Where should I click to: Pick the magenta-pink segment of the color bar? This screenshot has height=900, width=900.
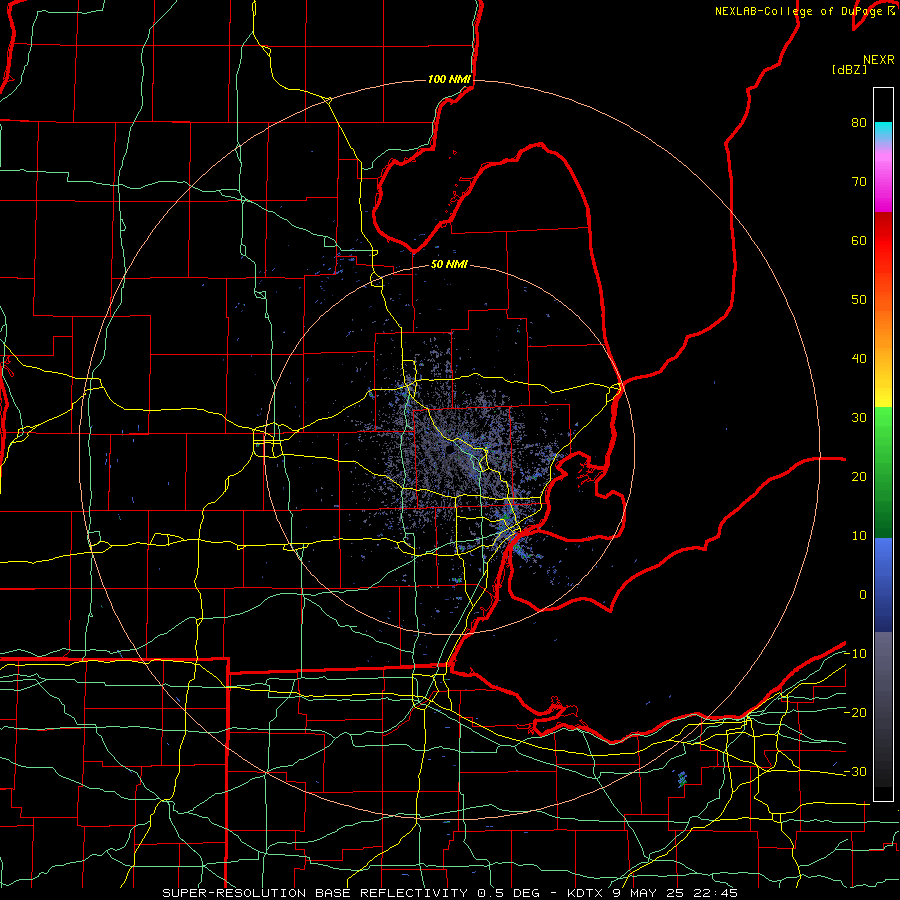click(x=883, y=181)
